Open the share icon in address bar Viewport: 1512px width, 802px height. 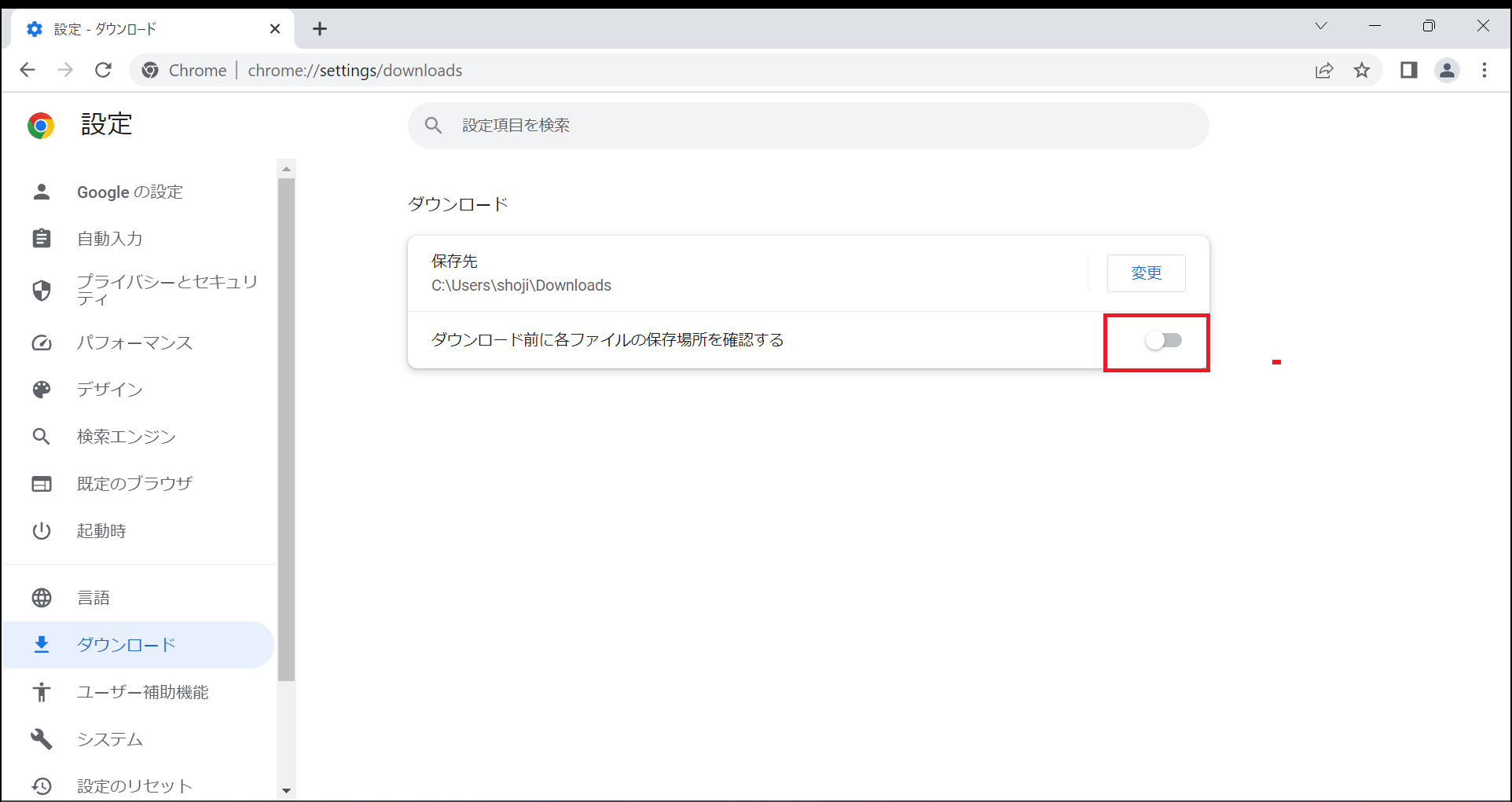[1325, 70]
